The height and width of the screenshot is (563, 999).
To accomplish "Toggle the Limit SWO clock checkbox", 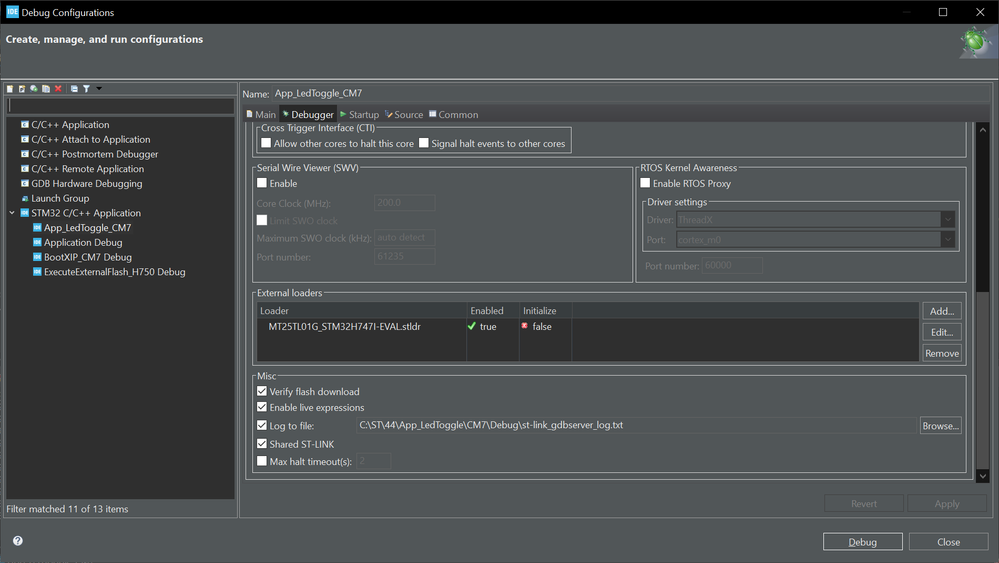I will pos(262,220).
